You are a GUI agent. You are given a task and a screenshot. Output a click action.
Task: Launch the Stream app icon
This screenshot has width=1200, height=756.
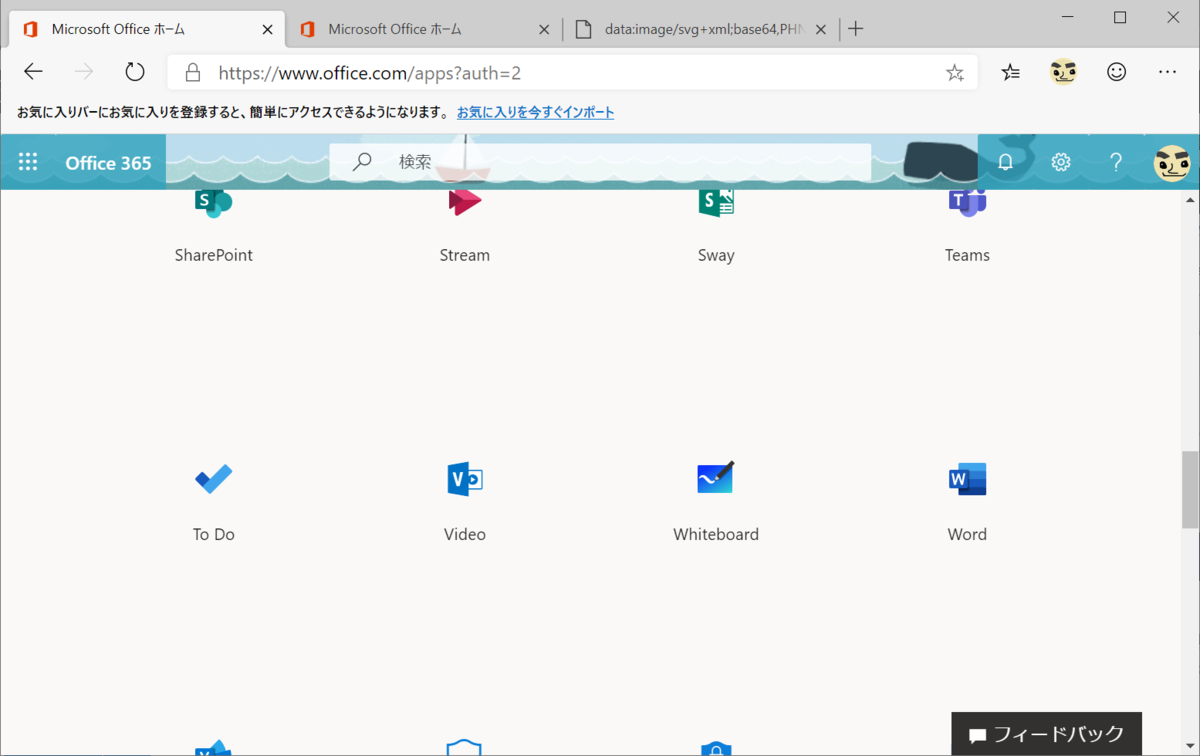pyautogui.click(x=465, y=203)
